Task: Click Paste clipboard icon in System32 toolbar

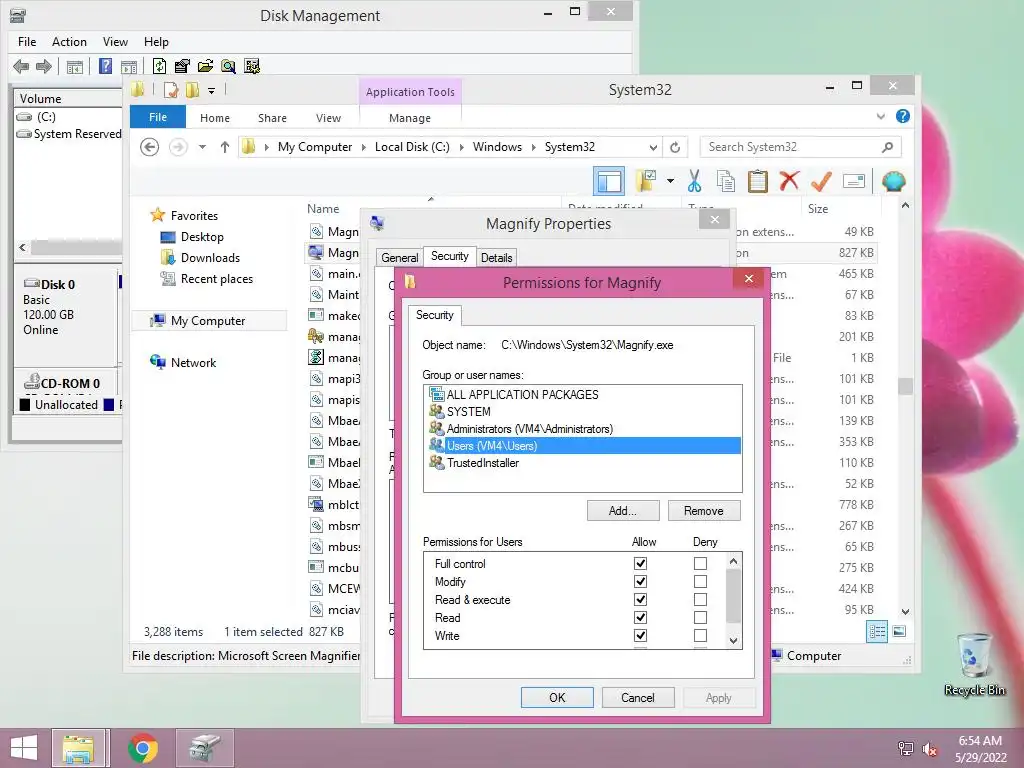Action: click(758, 181)
